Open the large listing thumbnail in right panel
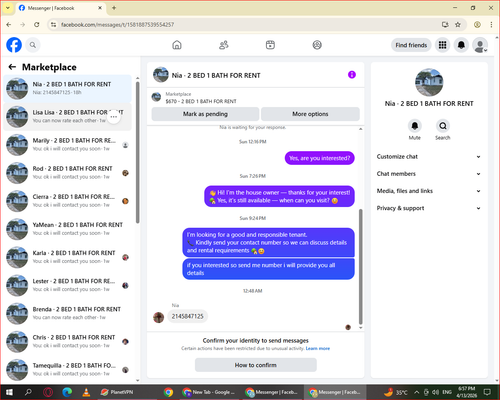 [x=429, y=82]
